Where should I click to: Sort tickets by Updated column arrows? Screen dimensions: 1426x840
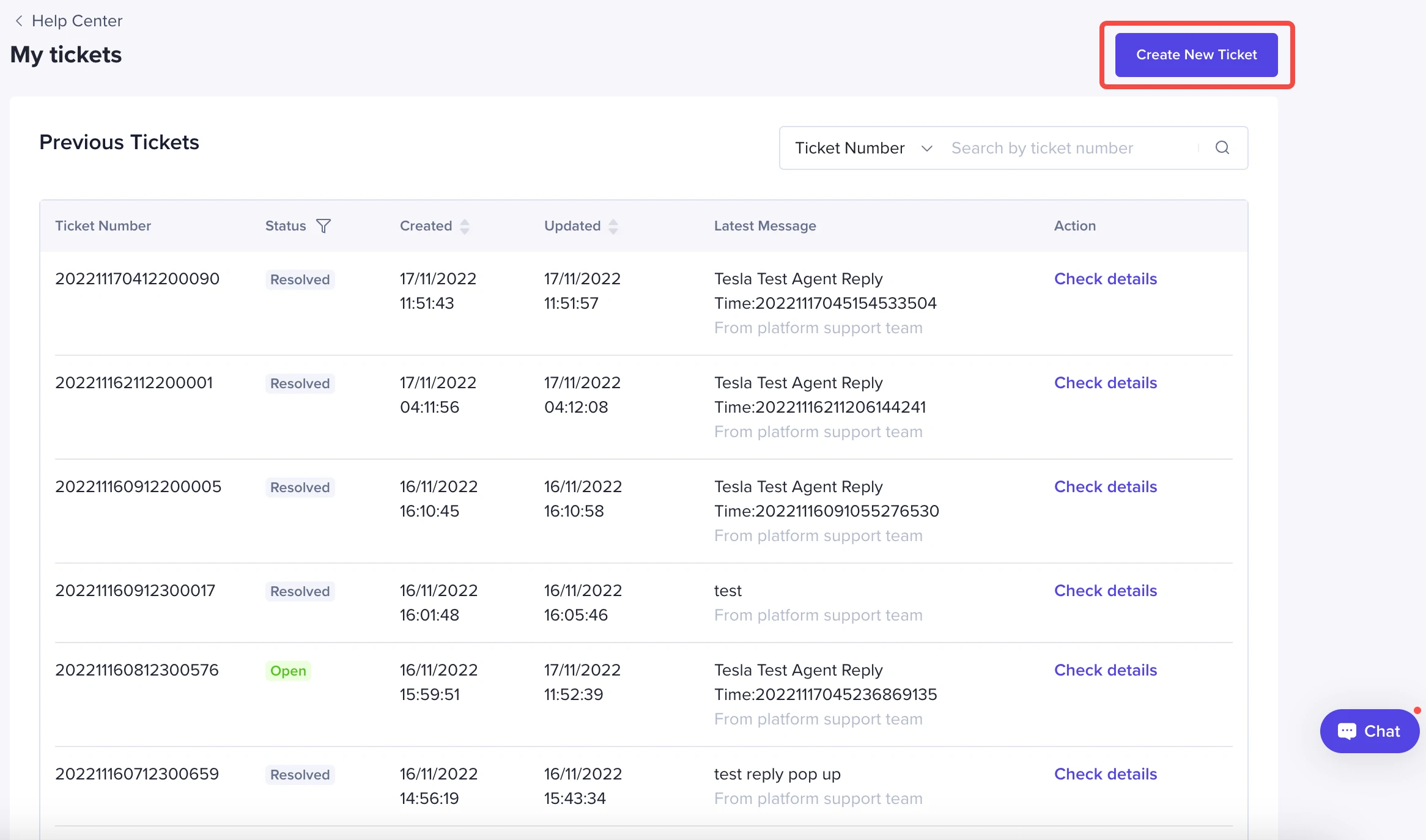613,226
